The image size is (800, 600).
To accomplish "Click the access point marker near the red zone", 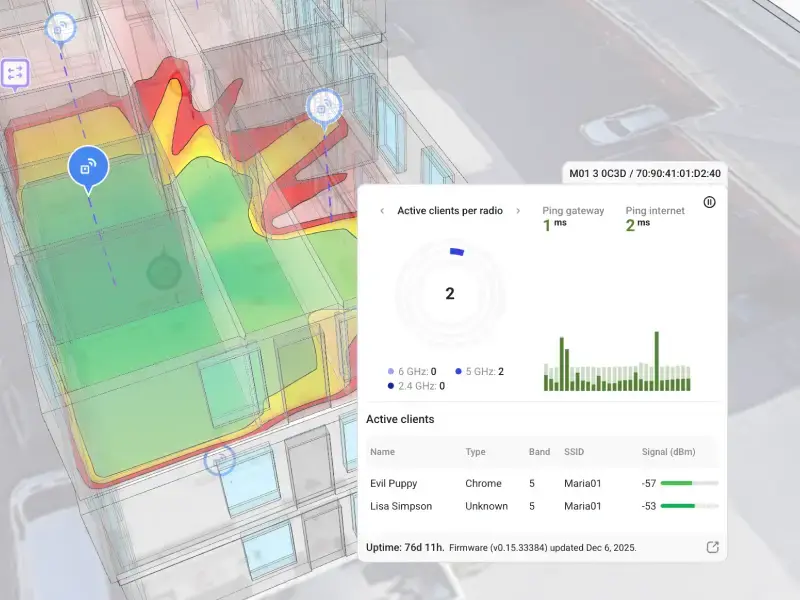I will (323, 105).
